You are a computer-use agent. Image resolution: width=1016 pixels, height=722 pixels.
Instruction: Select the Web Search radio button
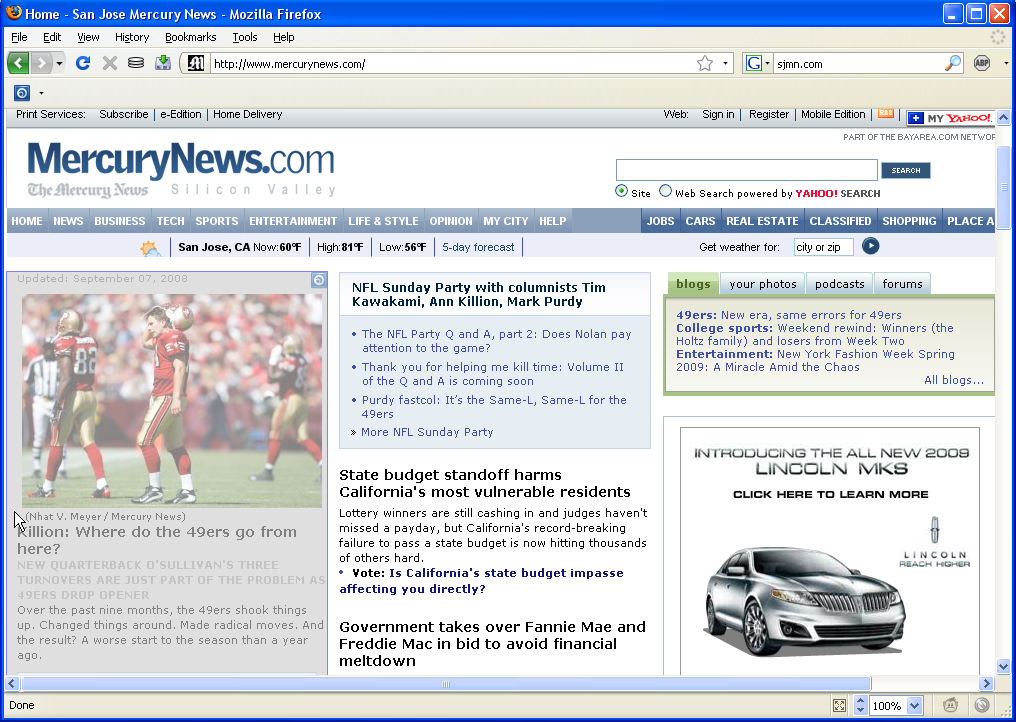point(665,191)
